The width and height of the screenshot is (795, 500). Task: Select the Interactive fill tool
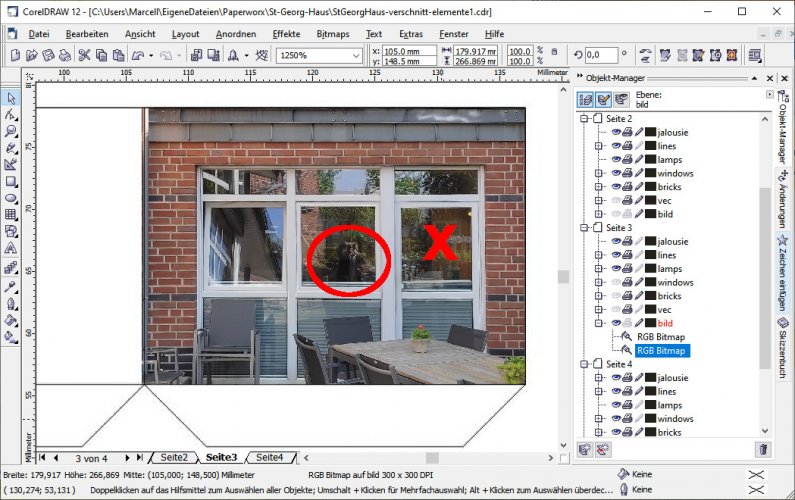click(11, 337)
